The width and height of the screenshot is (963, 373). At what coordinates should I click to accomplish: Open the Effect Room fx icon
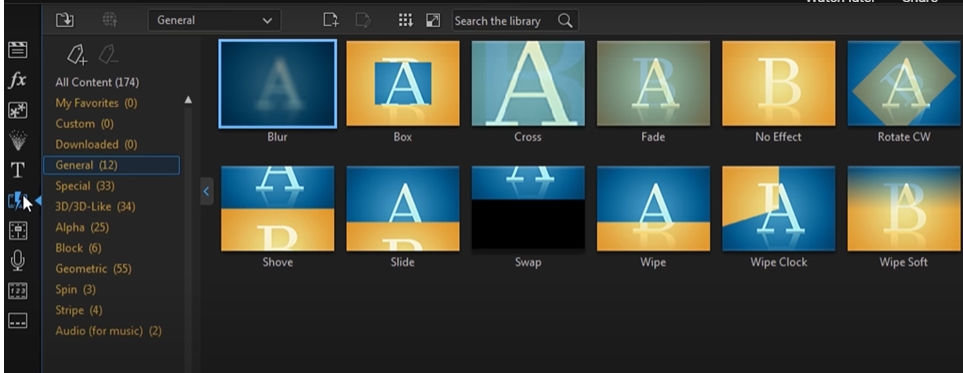point(17,80)
